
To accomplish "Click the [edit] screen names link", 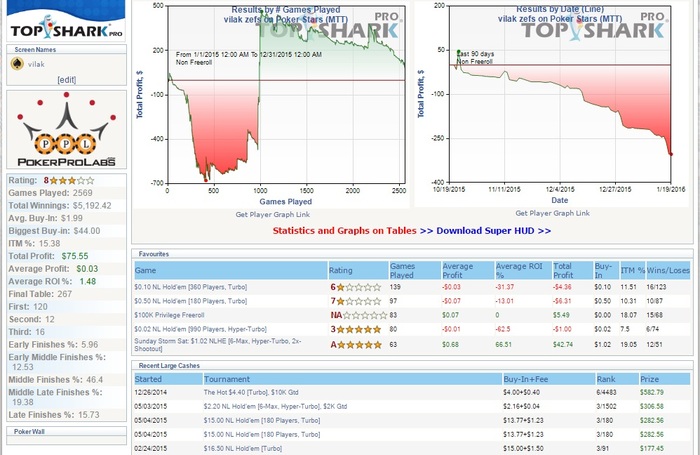I will pyautogui.click(x=67, y=79).
